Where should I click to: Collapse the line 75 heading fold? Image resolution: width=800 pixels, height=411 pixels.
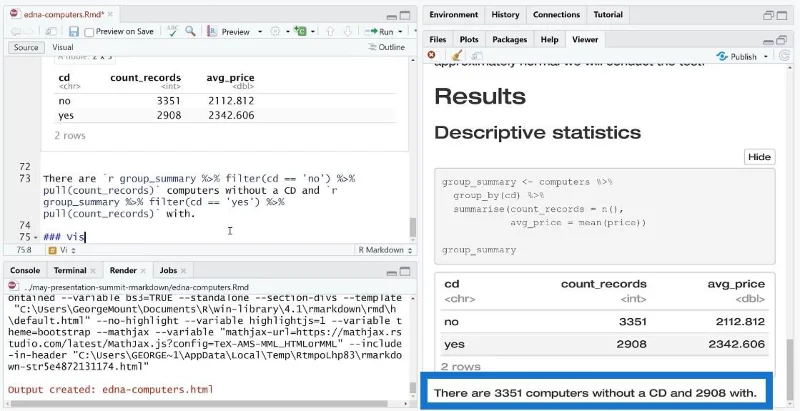(x=35, y=238)
